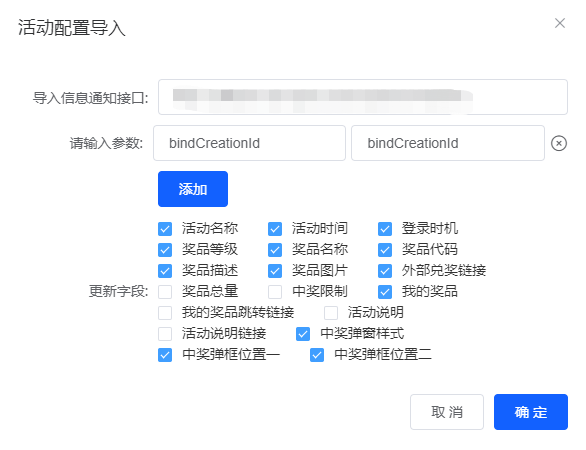Screen dimensions: 586x450
Task: Close the 活动配置导入 dialog with the X icon
Action: coord(559,23)
